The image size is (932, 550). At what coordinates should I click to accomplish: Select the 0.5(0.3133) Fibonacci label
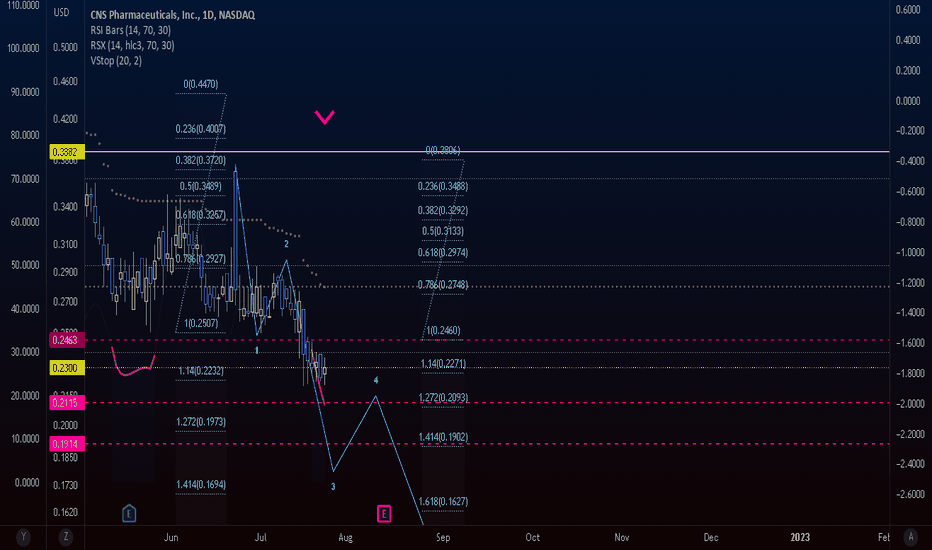[x=443, y=231]
